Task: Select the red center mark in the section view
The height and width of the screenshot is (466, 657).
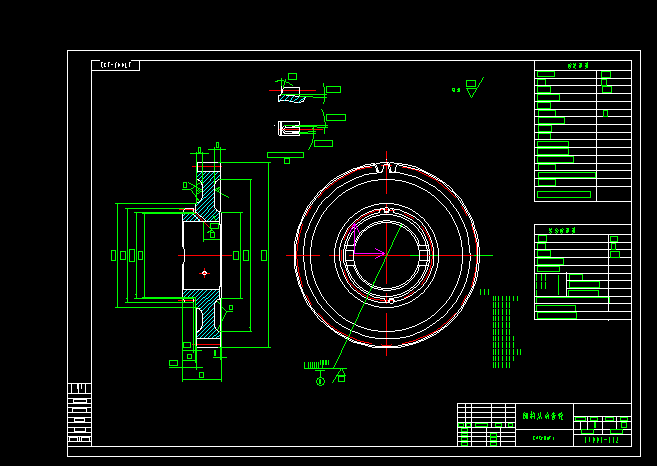Action: tap(204, 273)
